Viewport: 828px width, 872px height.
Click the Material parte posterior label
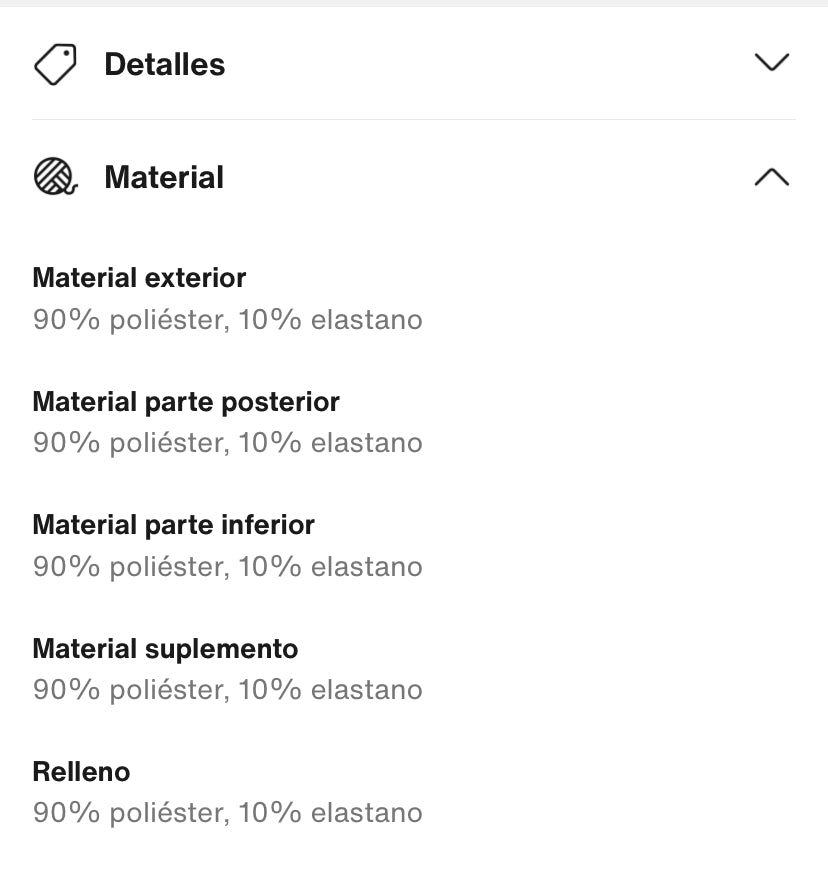pyautogui.click(x=186, y=402)
